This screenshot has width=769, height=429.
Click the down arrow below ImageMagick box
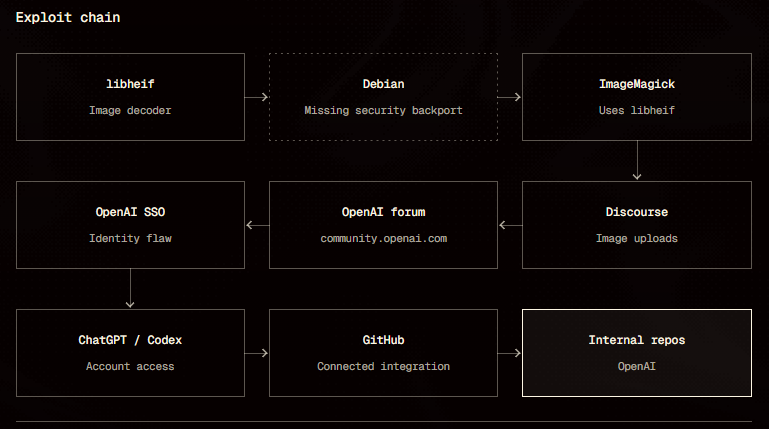point(637,160)
